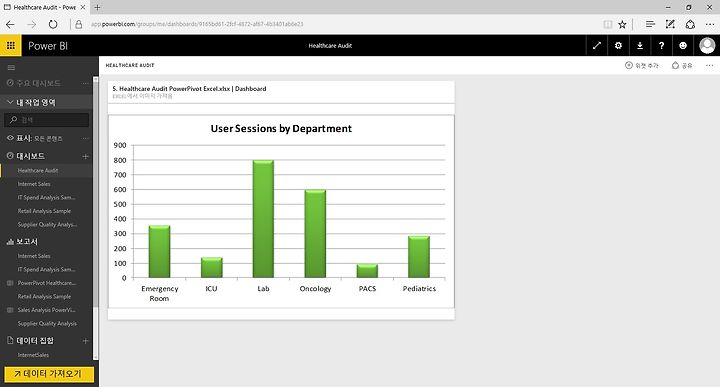Open ellipsis menu next to 표시 filter

pyautogui.click(x=85, y=138)
